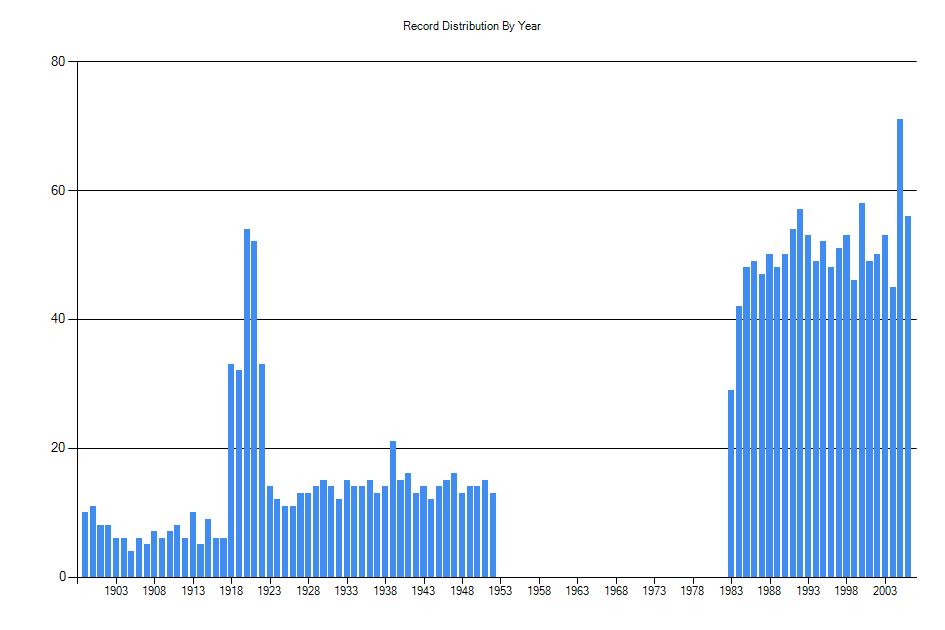This screenshot has width=945, height=630.
Task: Click the 1978 axis label in empty region
Action: pos(694,588)
